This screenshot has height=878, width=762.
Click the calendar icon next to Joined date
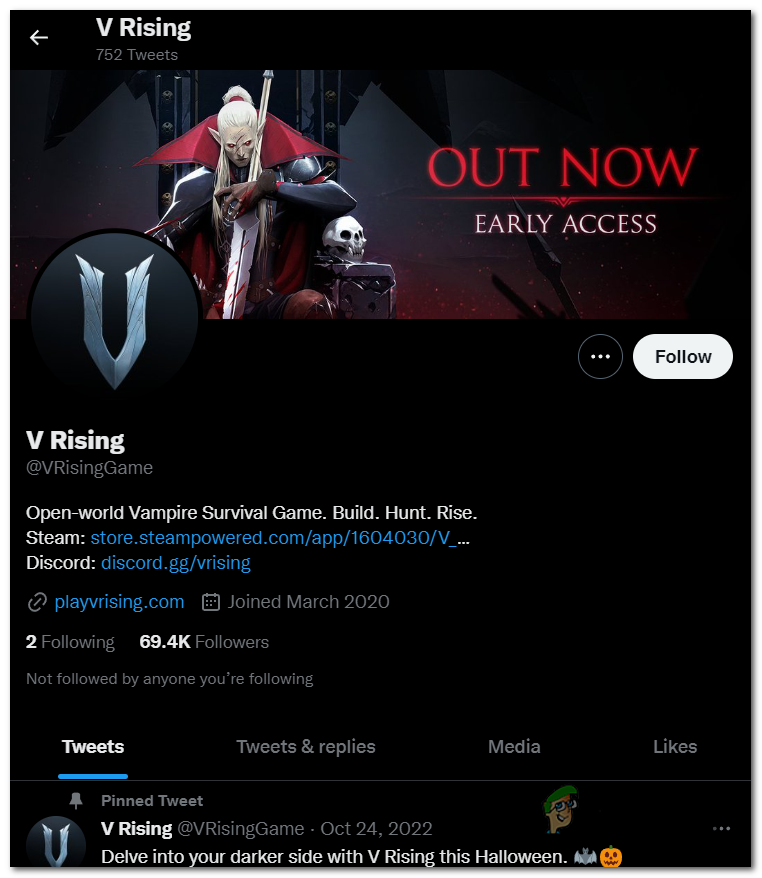[x=211, y=602]
